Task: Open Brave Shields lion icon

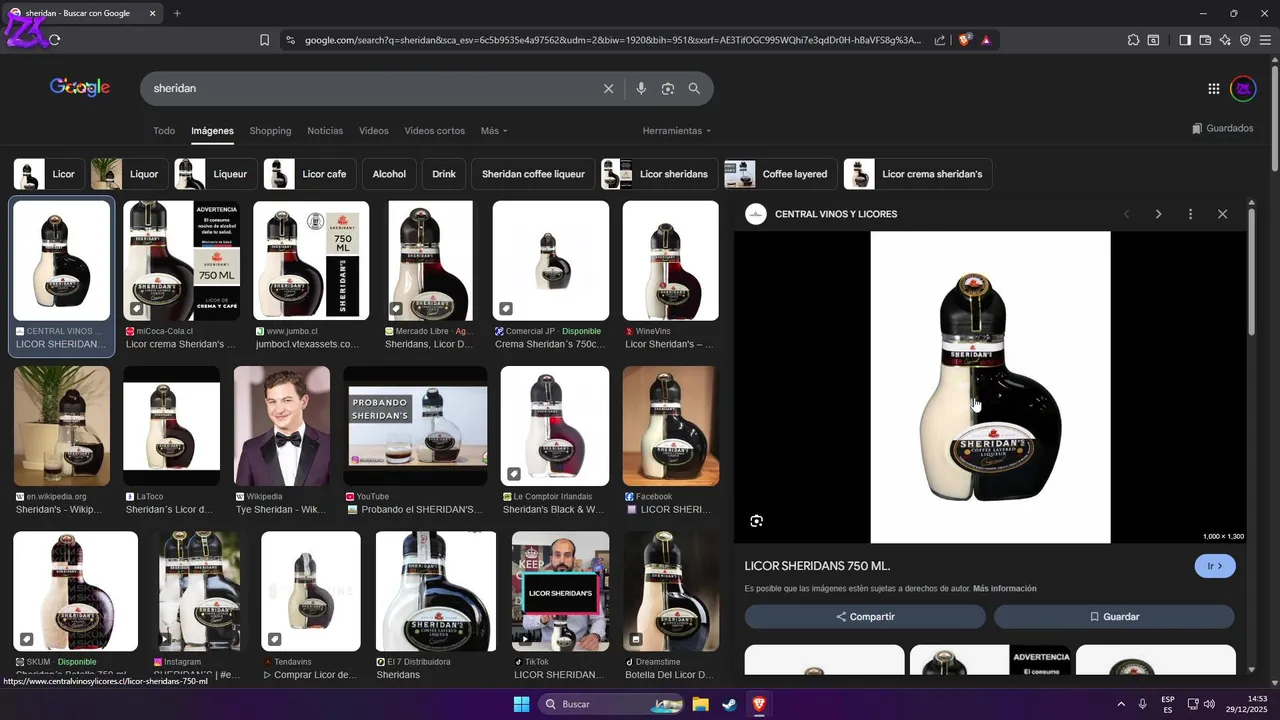Action: tap(964, 40)
